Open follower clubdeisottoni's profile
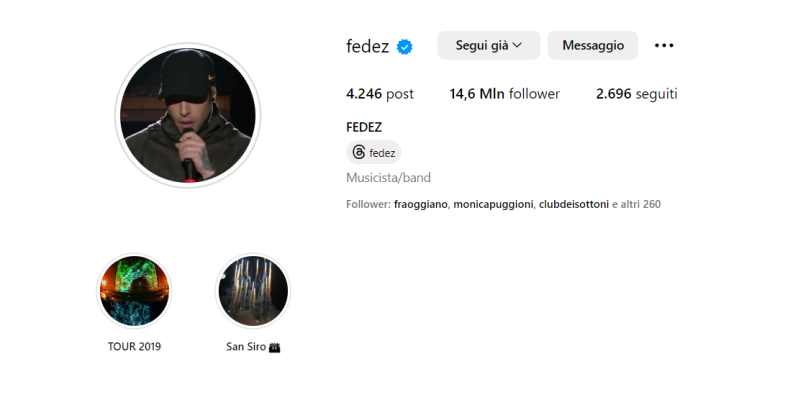793x400 pixels. coord(574,204)
